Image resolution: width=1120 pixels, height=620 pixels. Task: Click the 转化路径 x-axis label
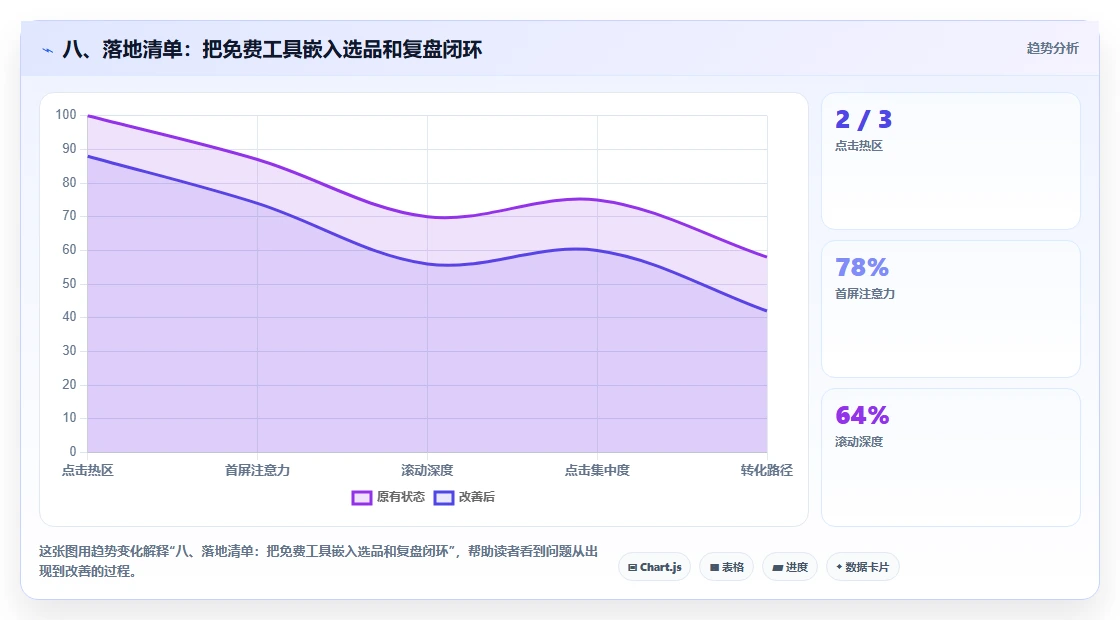click(x=766, y=470)
